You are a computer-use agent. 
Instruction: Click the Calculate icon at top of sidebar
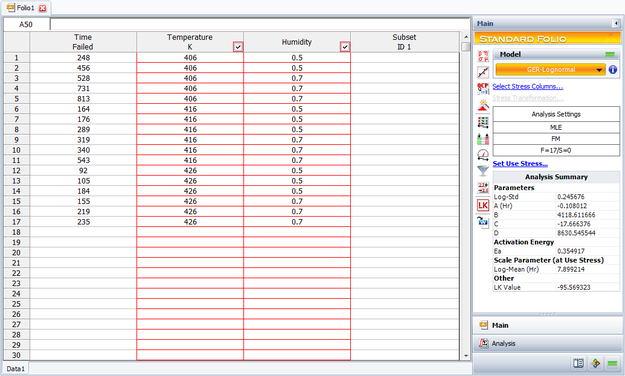click(483, 56)
